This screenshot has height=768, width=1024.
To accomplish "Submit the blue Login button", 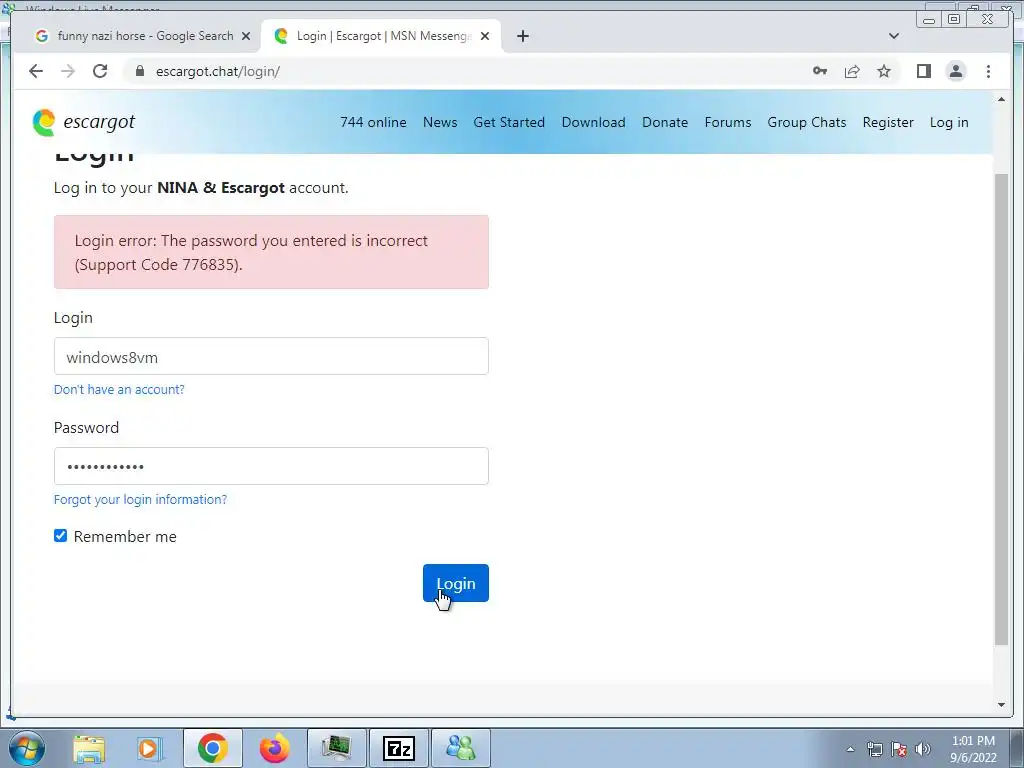I will [456, 583].
